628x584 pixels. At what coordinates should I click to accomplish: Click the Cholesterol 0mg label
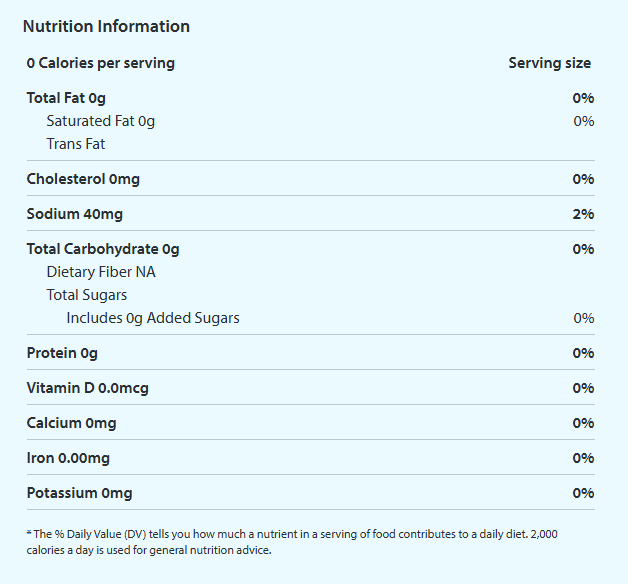(83, 179)
